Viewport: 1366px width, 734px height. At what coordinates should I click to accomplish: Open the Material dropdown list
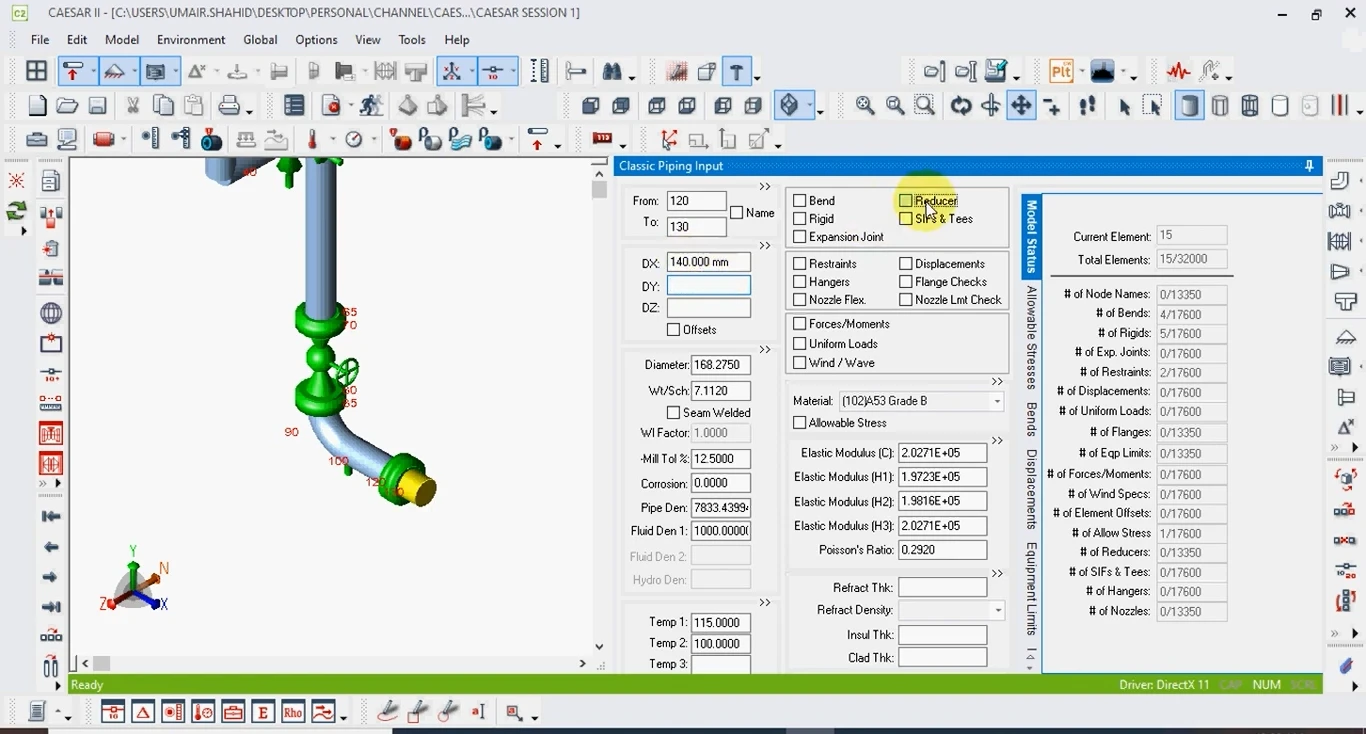coord(997,401)
